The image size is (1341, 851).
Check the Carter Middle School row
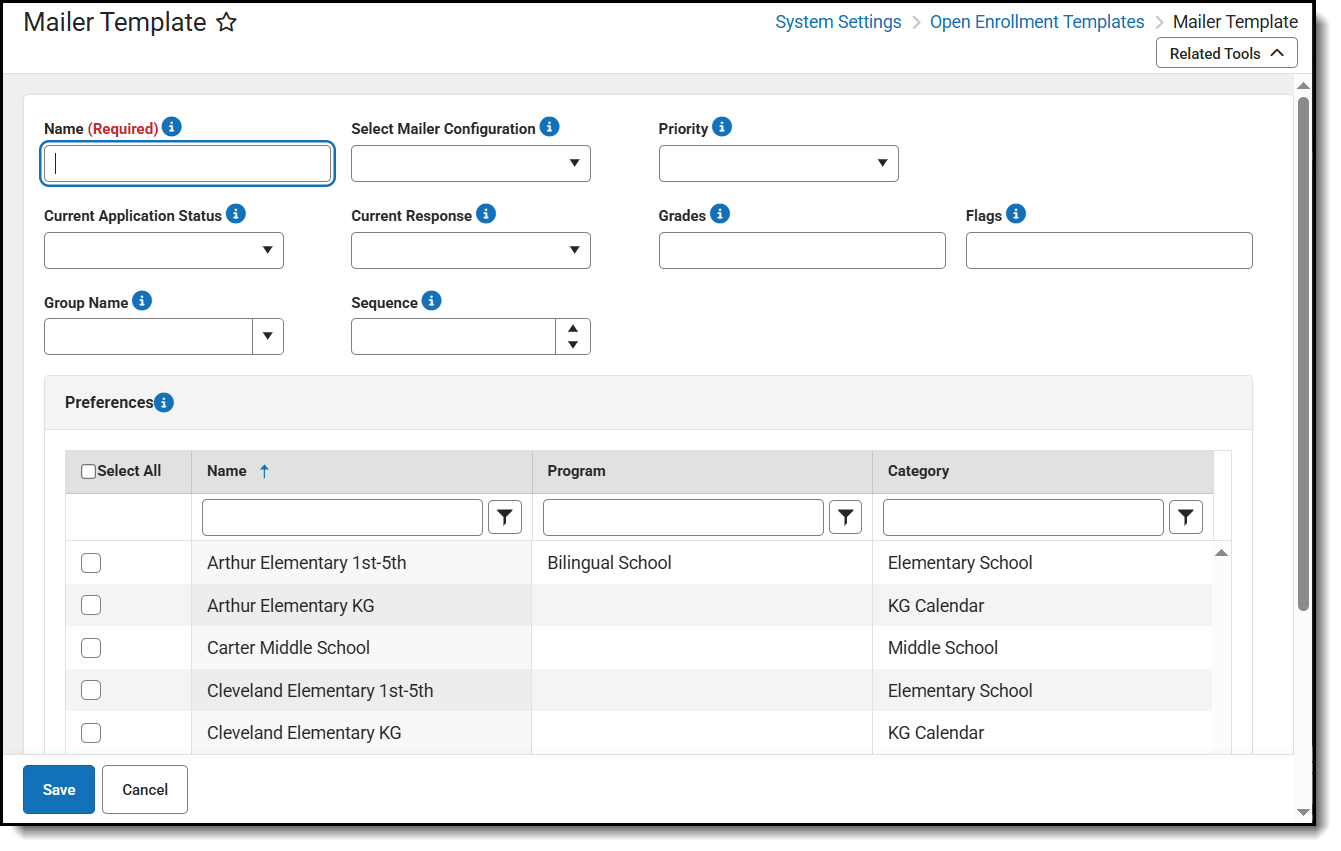click(91, 648)
